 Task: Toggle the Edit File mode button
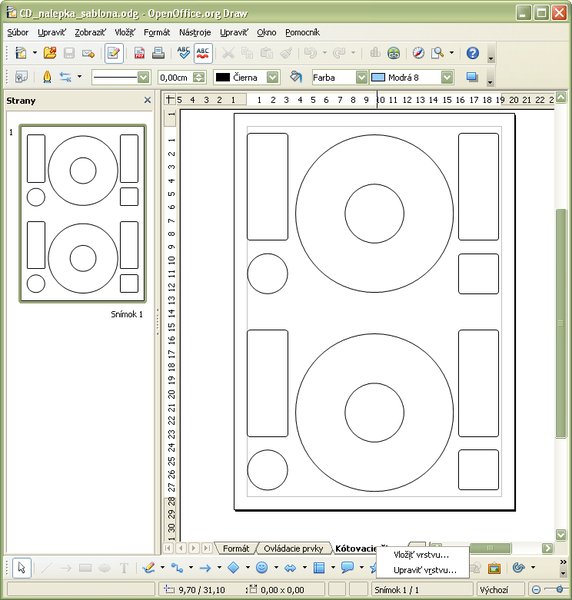pos(114,53)
